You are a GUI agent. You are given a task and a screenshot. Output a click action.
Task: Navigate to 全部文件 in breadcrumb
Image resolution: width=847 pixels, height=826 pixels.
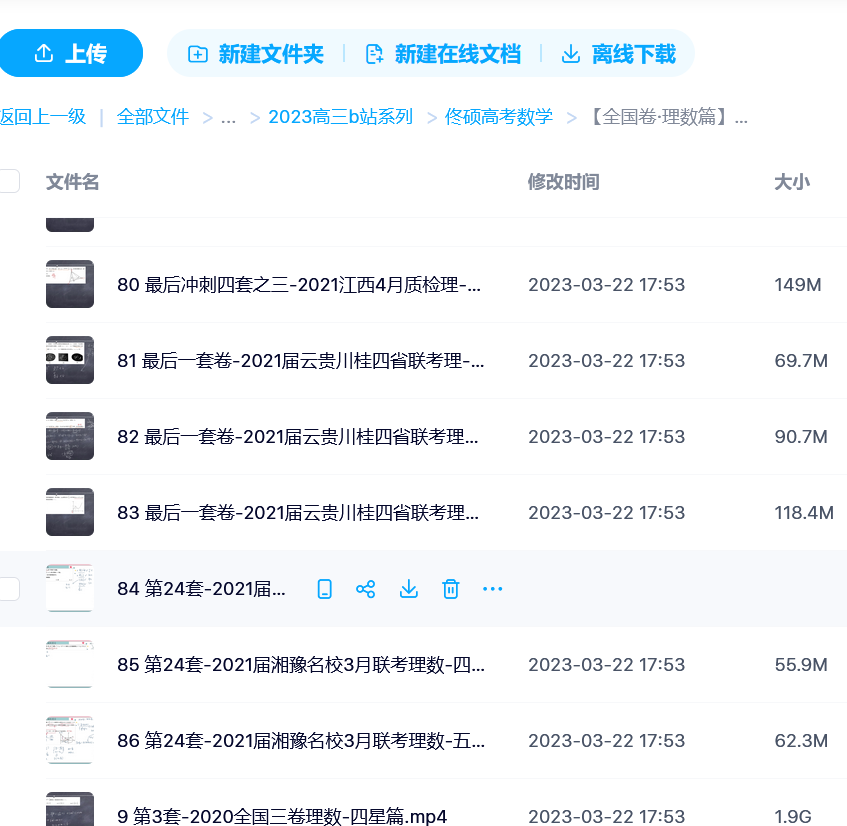(153, 117)
